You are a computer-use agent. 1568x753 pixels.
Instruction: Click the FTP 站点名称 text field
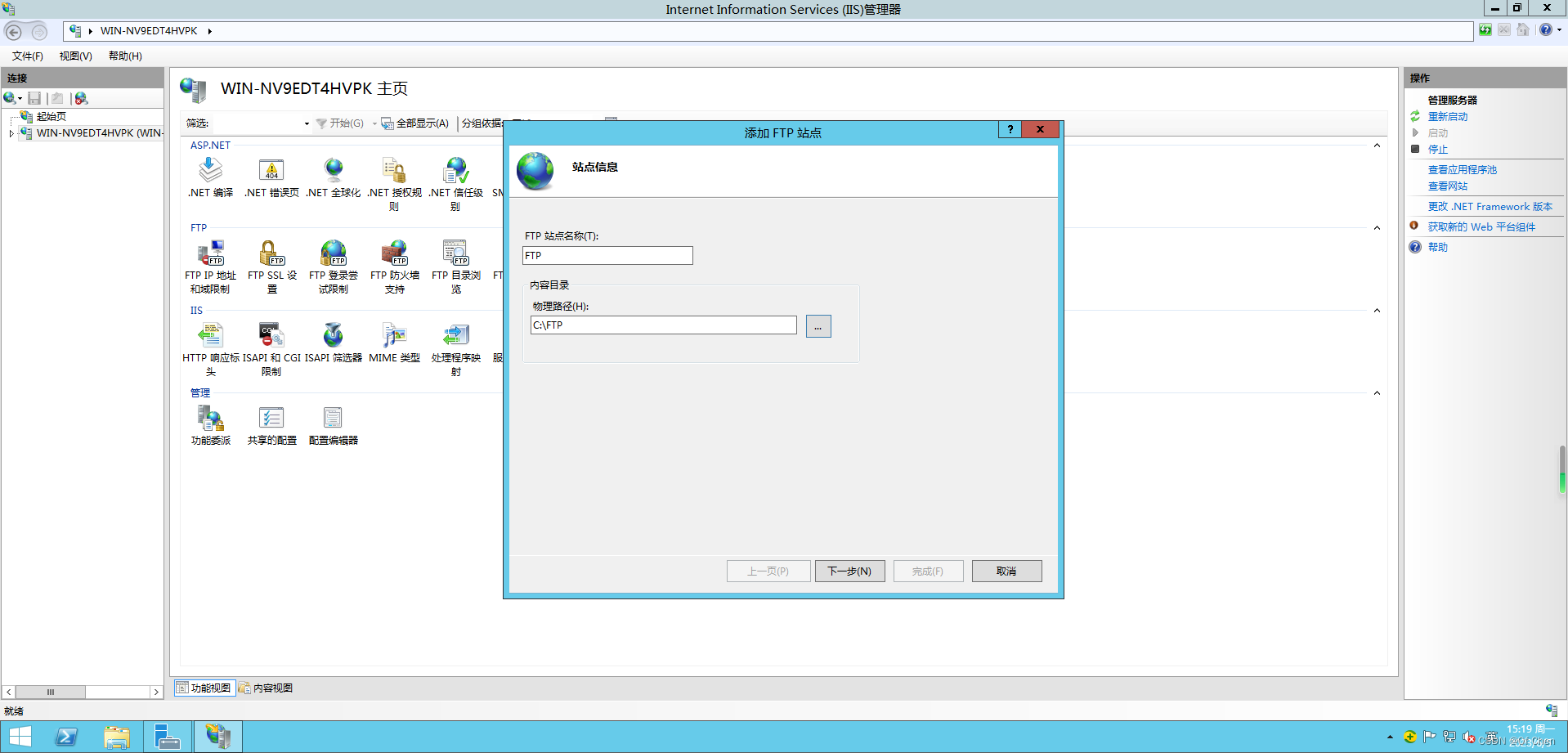click(607, 256)
